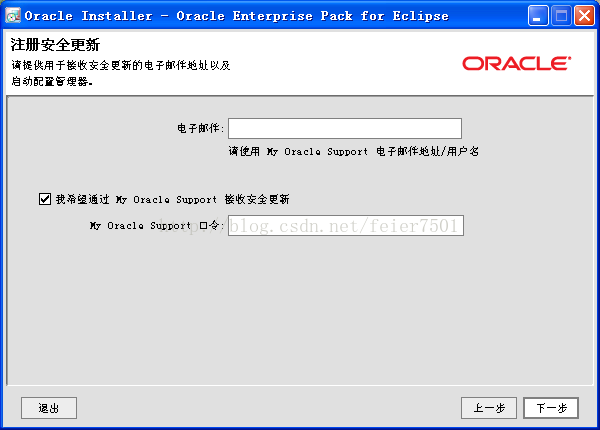Image resolution: width=600 pixels, height=430 pixels.
Task: Click the My Oracle Support 电子邮件地址/用户名 hint text
Action: pyautogui.click(x=354, y=151)
